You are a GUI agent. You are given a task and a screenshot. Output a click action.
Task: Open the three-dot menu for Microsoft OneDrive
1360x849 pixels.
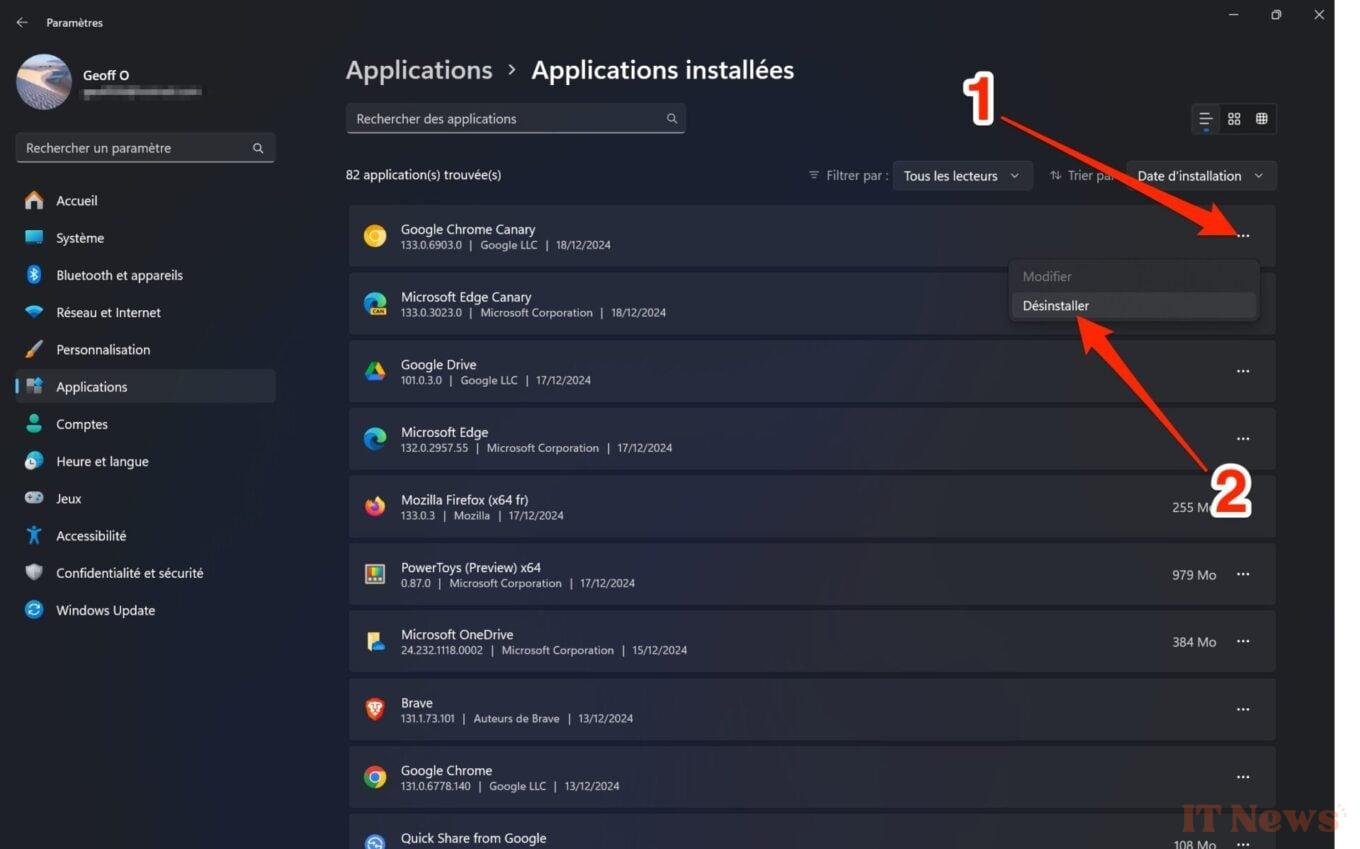1242,641
